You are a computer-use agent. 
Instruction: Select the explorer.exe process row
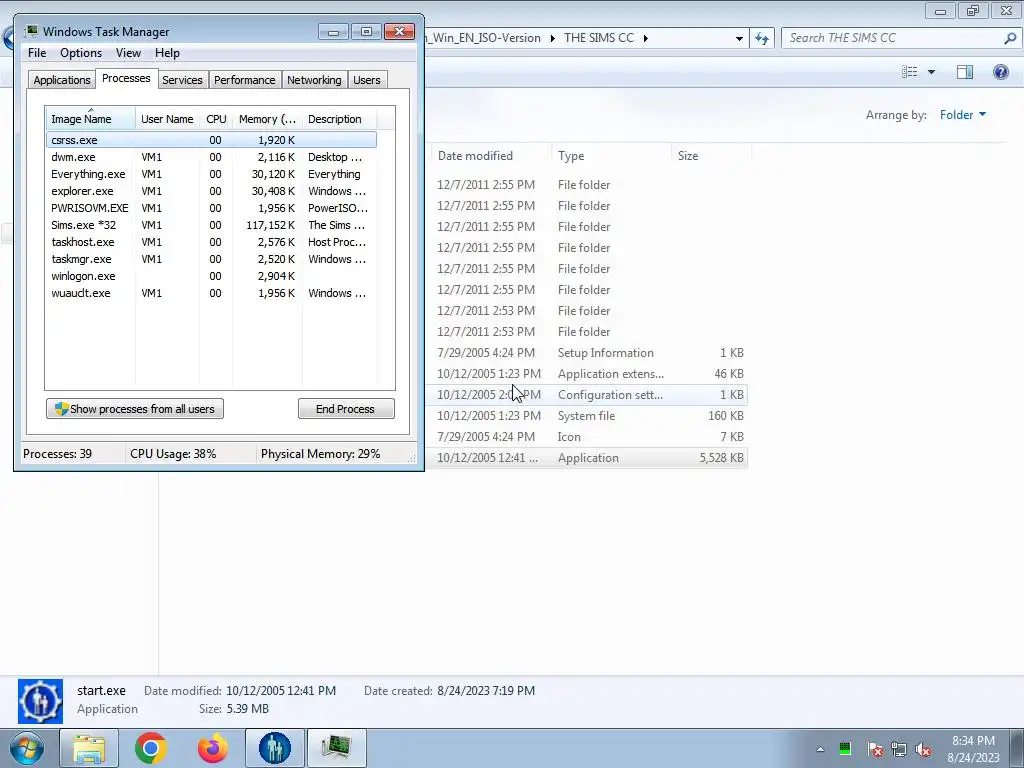(211, 191)
